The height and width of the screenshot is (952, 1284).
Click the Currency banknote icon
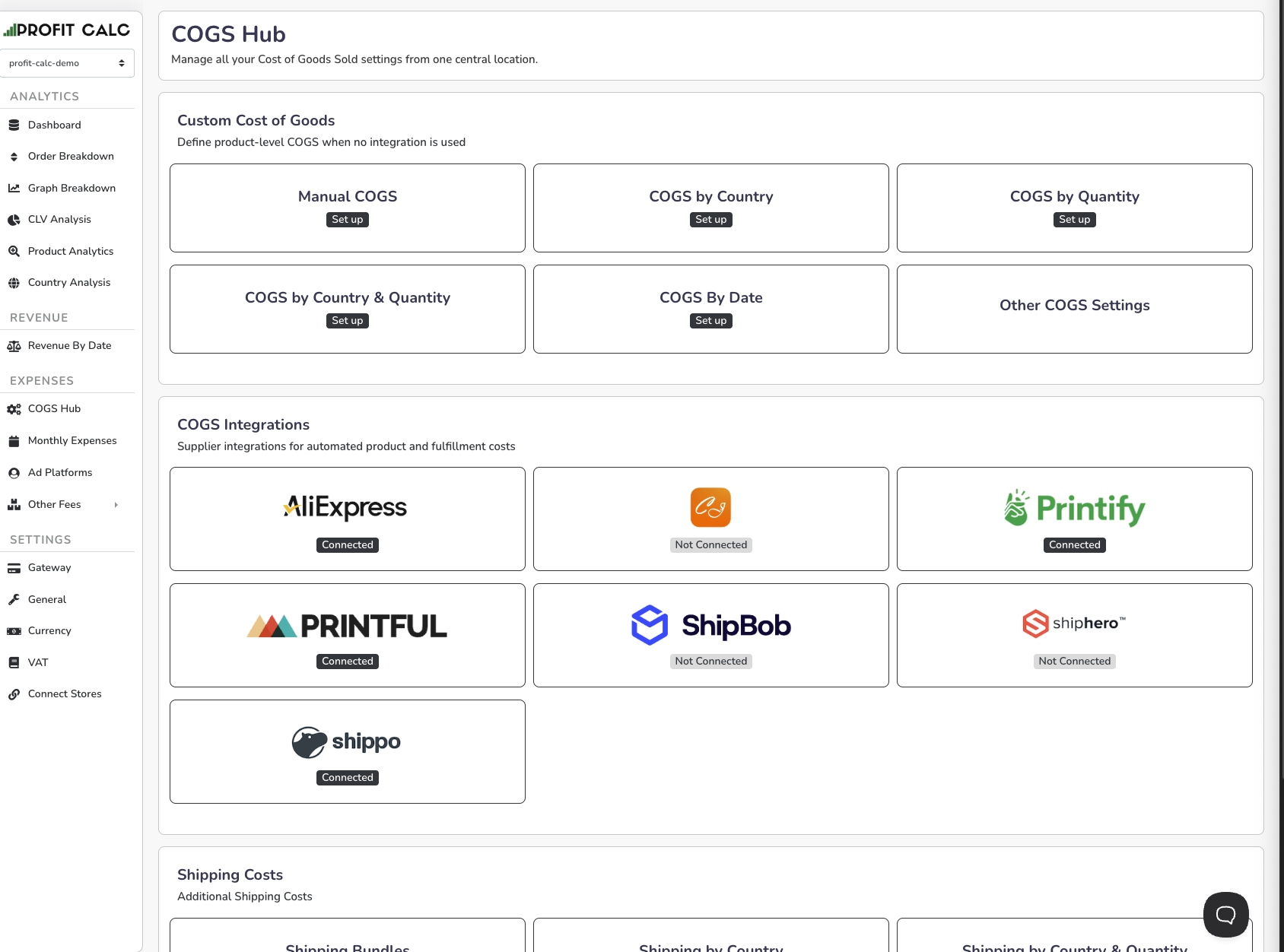point(14,631)
